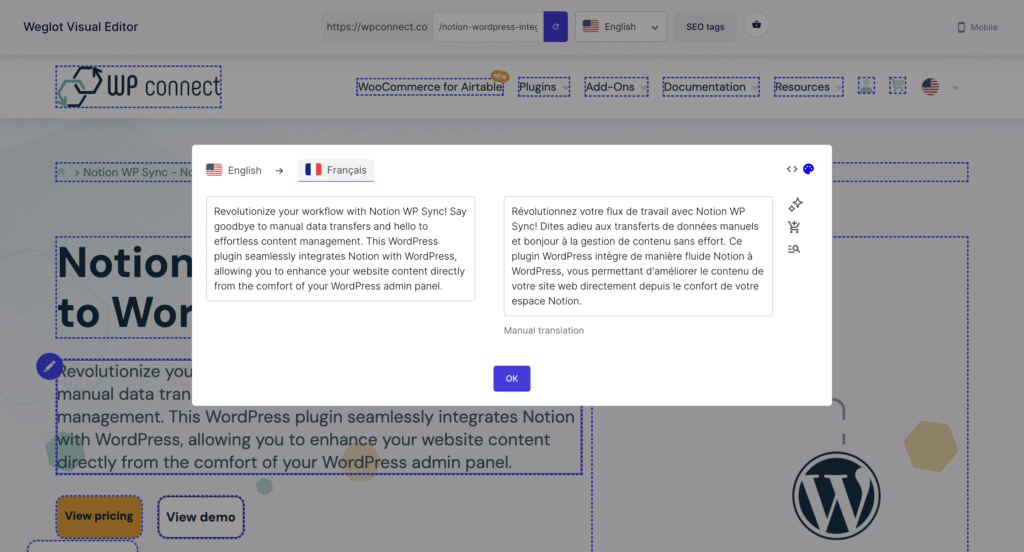Click the WordPress logo image
Viewport: 1024px width, 552px height.
coord(836,496)
